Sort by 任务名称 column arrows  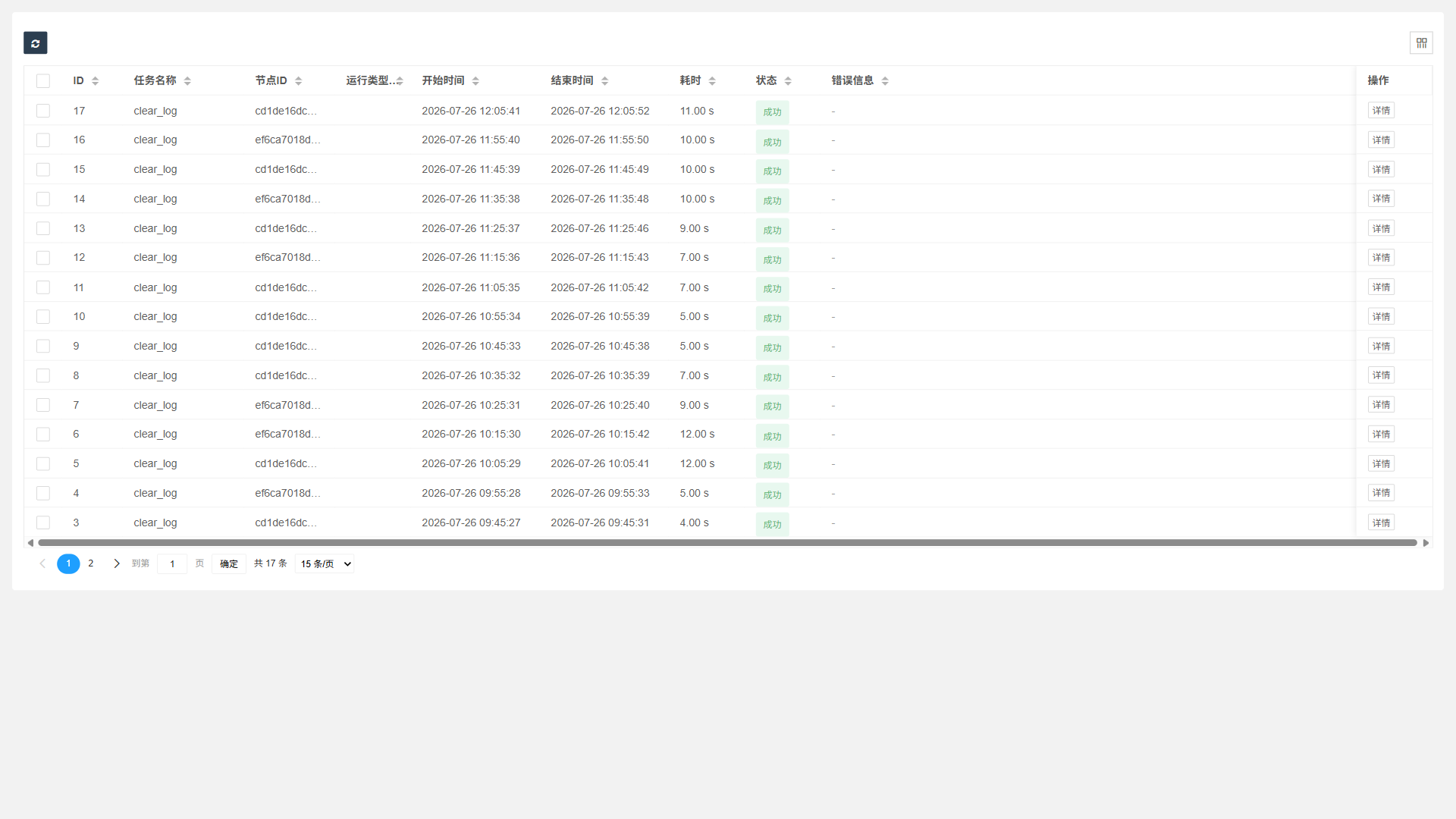pos(187,81)
